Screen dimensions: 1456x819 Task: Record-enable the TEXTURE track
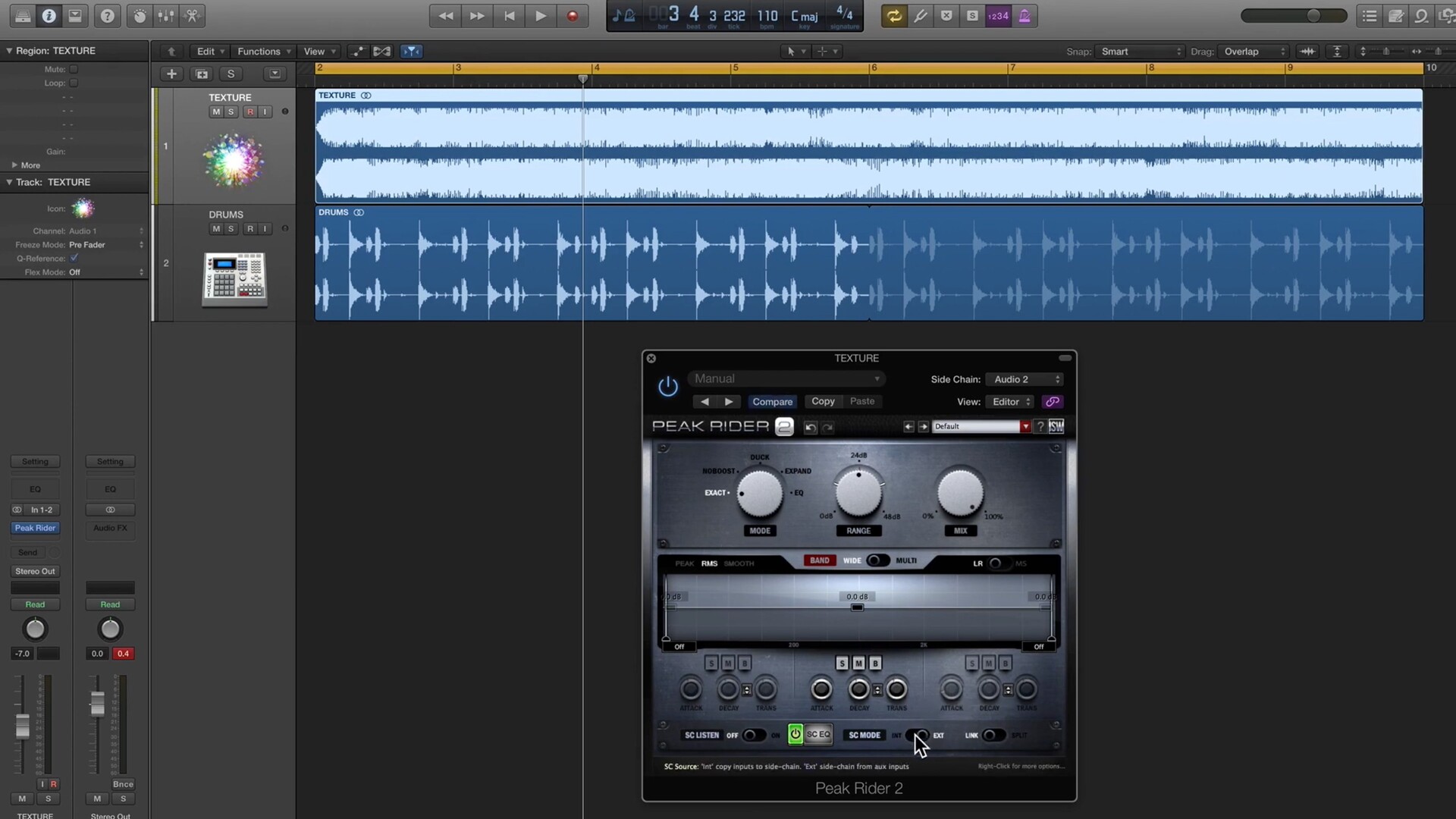(250, 111)
